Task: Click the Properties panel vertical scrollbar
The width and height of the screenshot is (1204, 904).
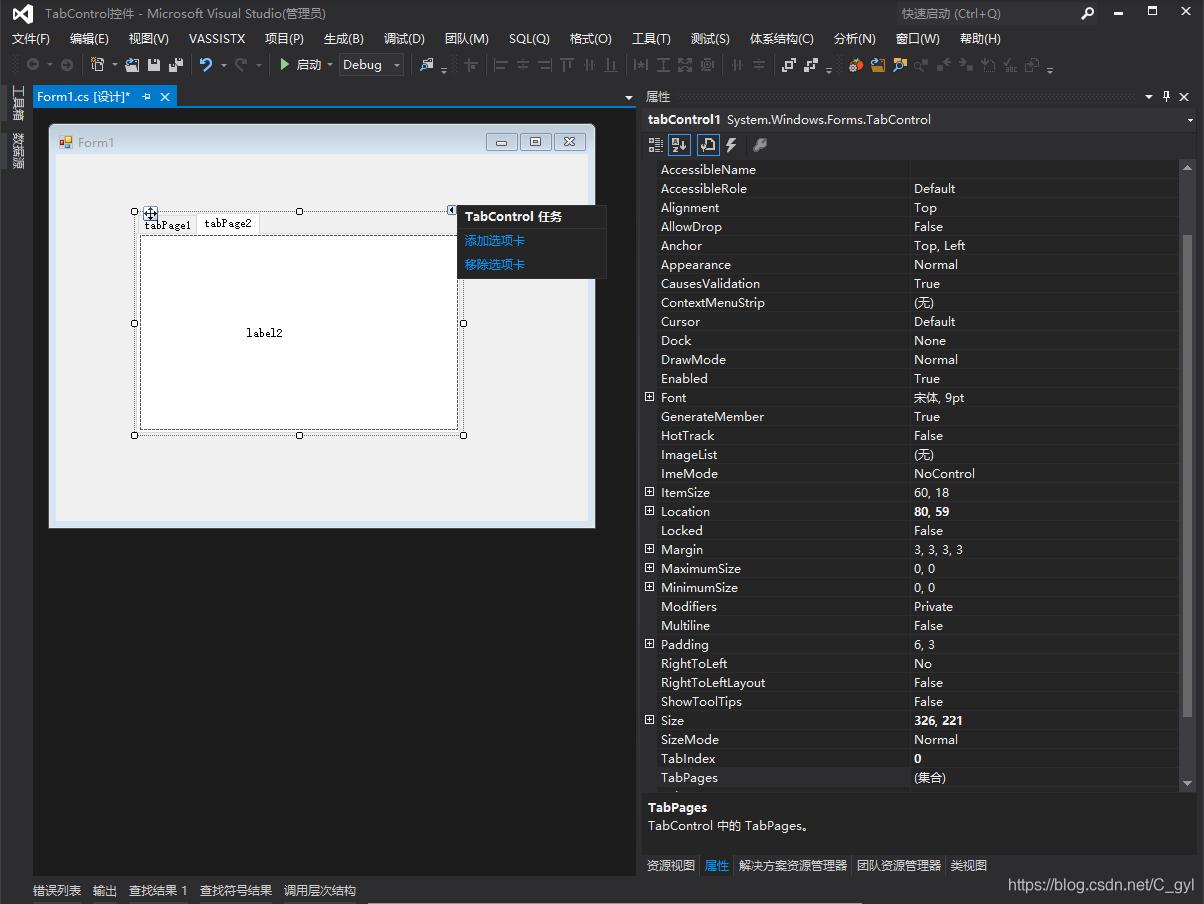Action: coord(1187,475)
